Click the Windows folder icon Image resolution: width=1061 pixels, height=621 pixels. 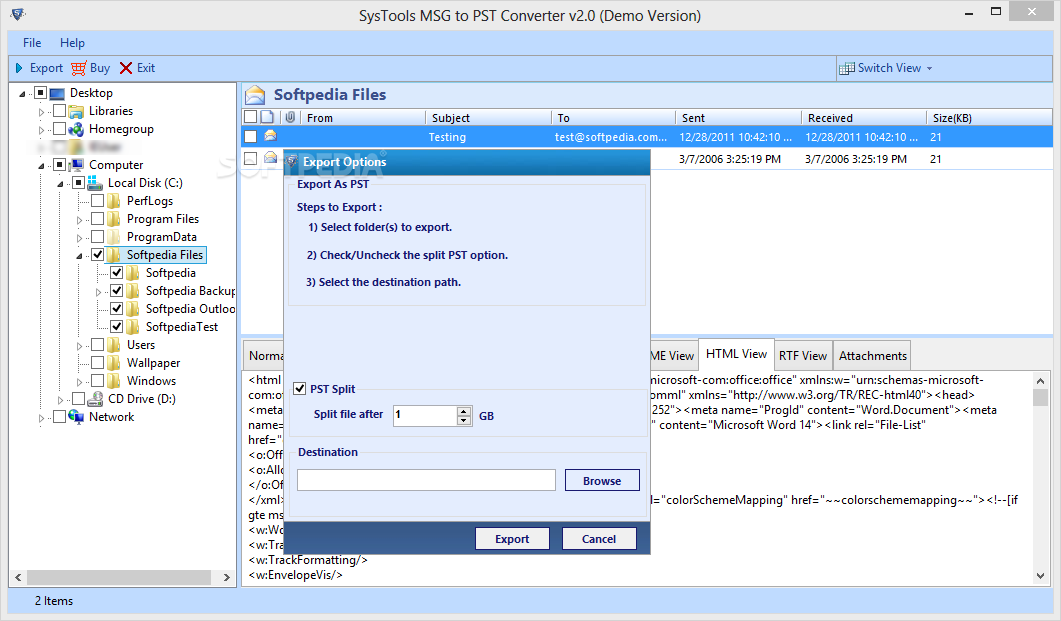(x=114, y=381)
